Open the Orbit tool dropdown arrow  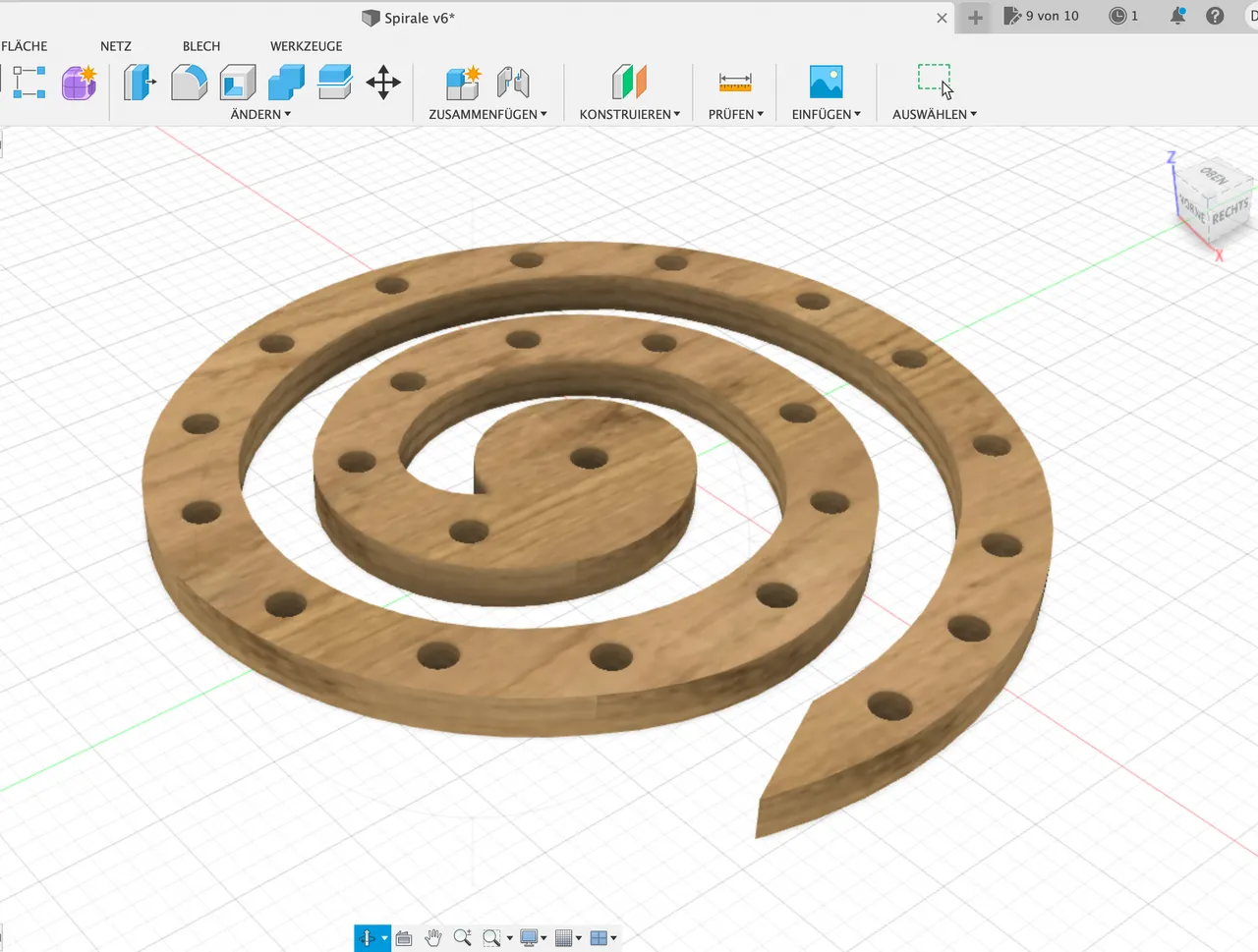pos(384,938)
